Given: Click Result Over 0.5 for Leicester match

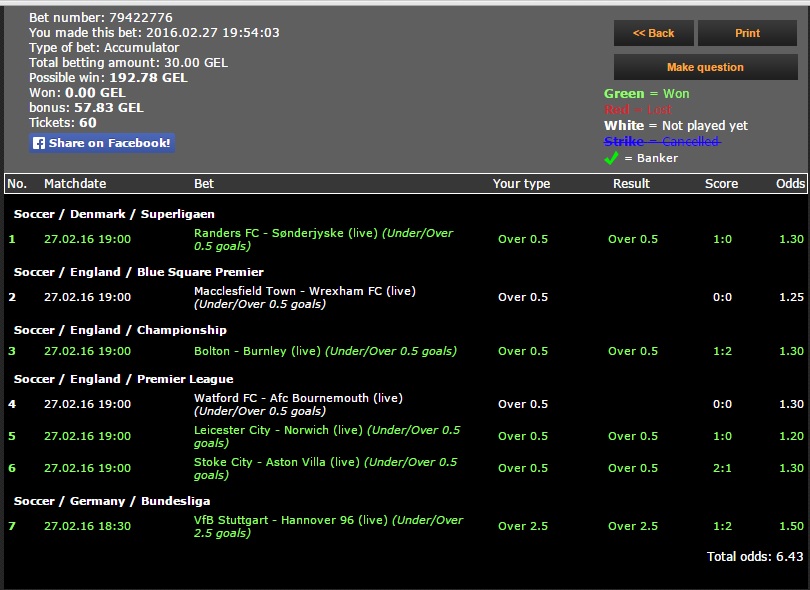Looking at the screenshot, I should (x=633, y=436).
